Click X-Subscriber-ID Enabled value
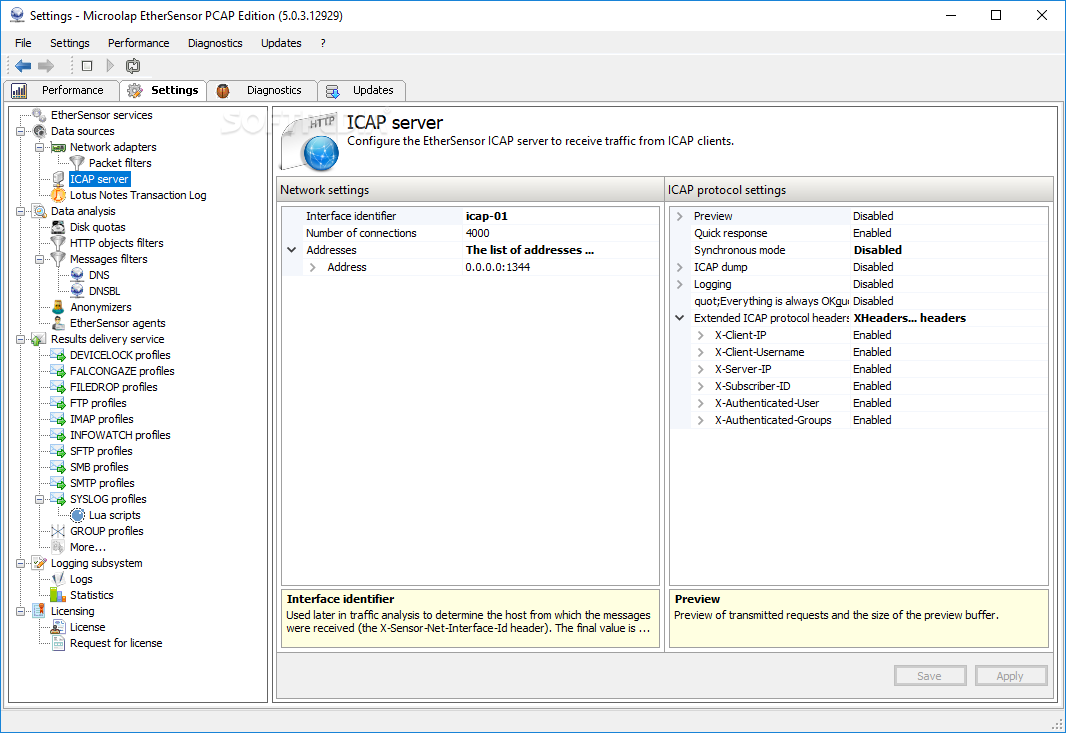The height and width of the screenshot is (733, 1066). pyautogui.click(x=872, y=386)
